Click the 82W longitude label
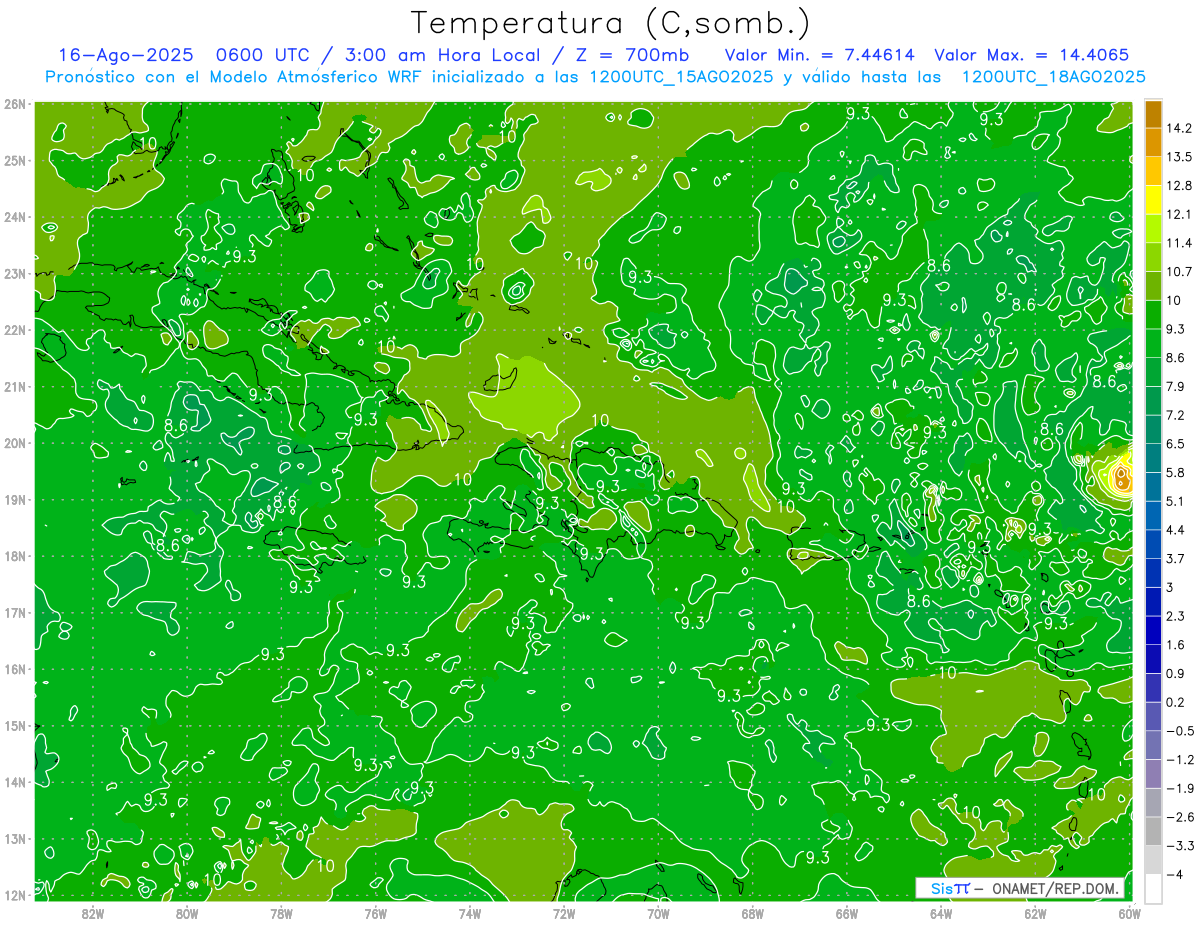 click(x=92, y=913)
